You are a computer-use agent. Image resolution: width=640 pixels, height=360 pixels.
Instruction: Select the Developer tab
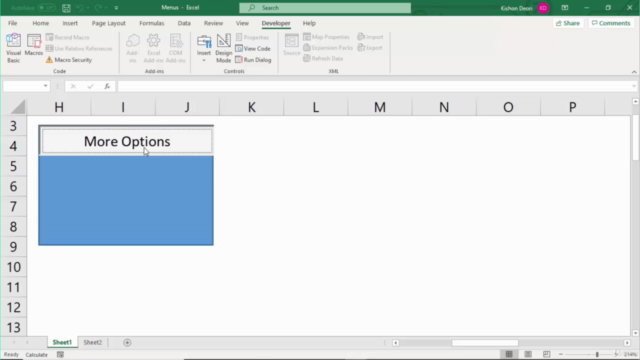[x=276, y=23]
